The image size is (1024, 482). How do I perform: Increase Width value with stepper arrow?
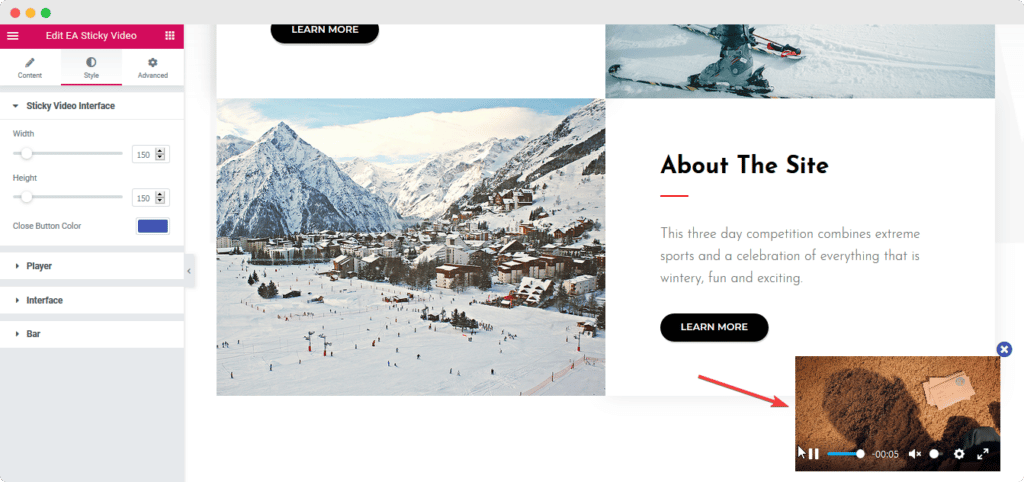click(160, 152)
